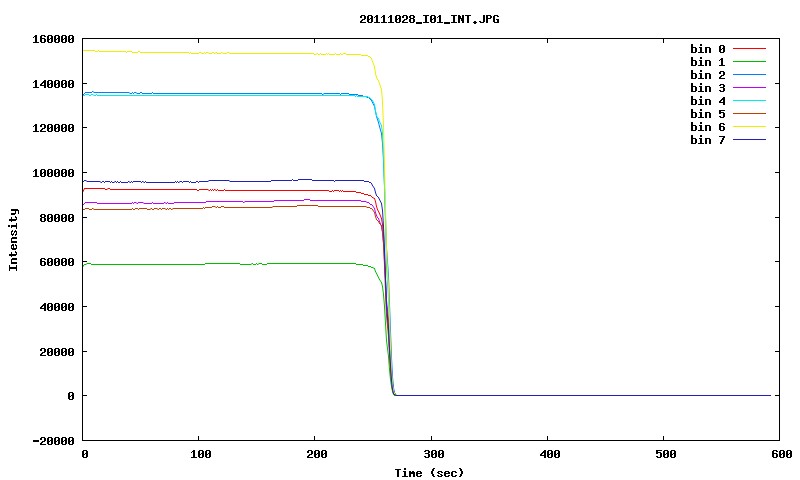
Task: Click the 60000 y-axis tick label
Action: coord(57,262)
